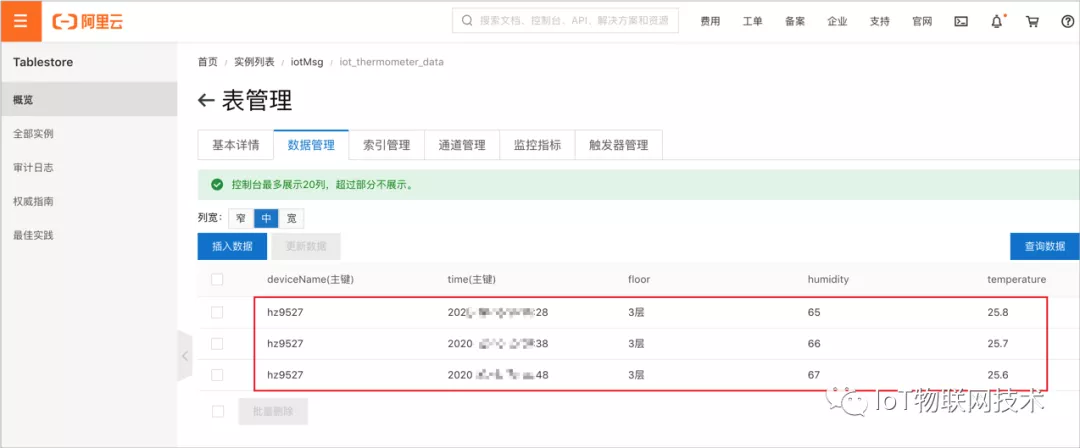Open the notification bell
The width and height of the screenshot is (1080, 448).
[997, 21]
